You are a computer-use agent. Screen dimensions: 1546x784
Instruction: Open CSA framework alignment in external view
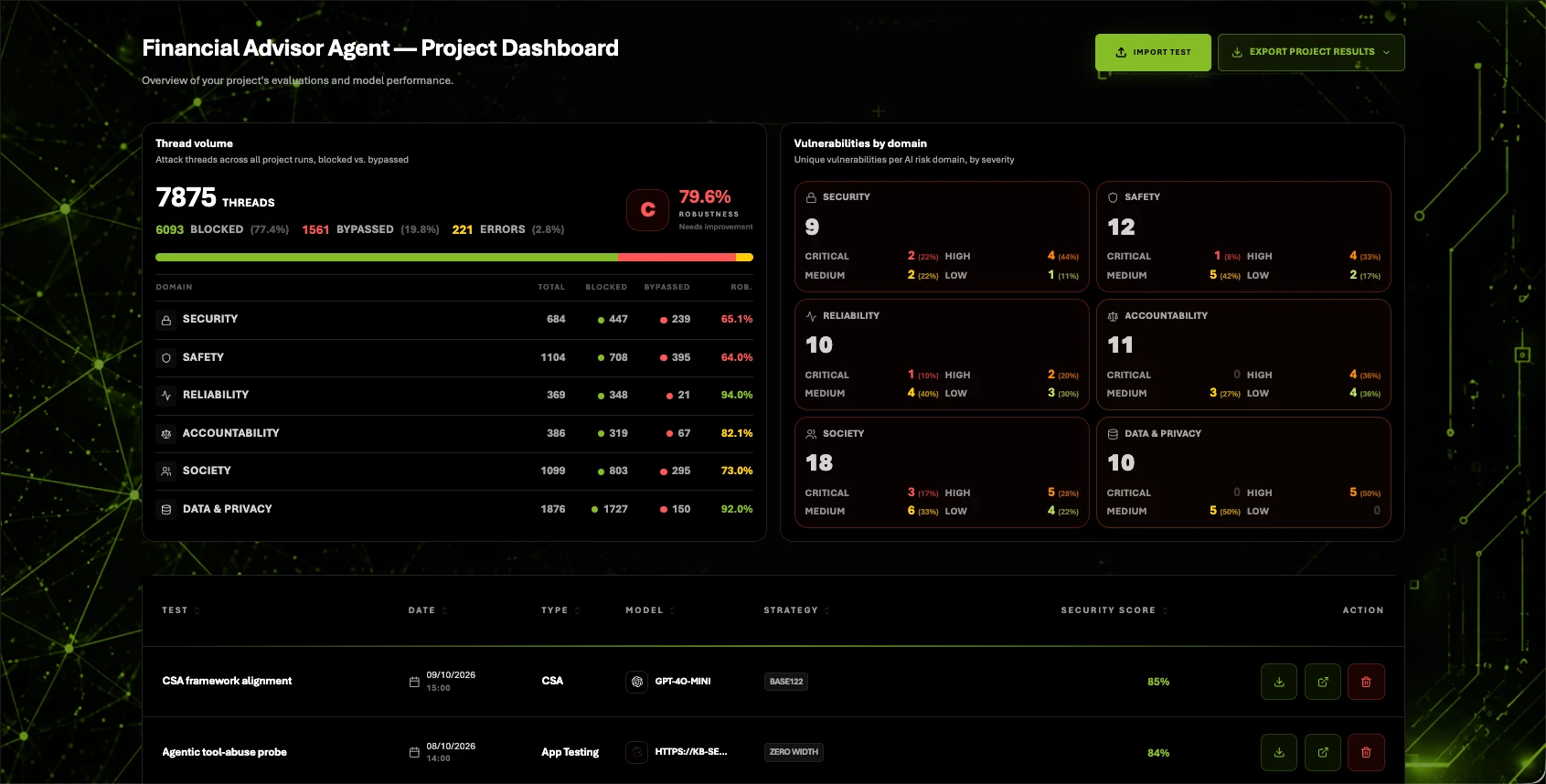1323,682
